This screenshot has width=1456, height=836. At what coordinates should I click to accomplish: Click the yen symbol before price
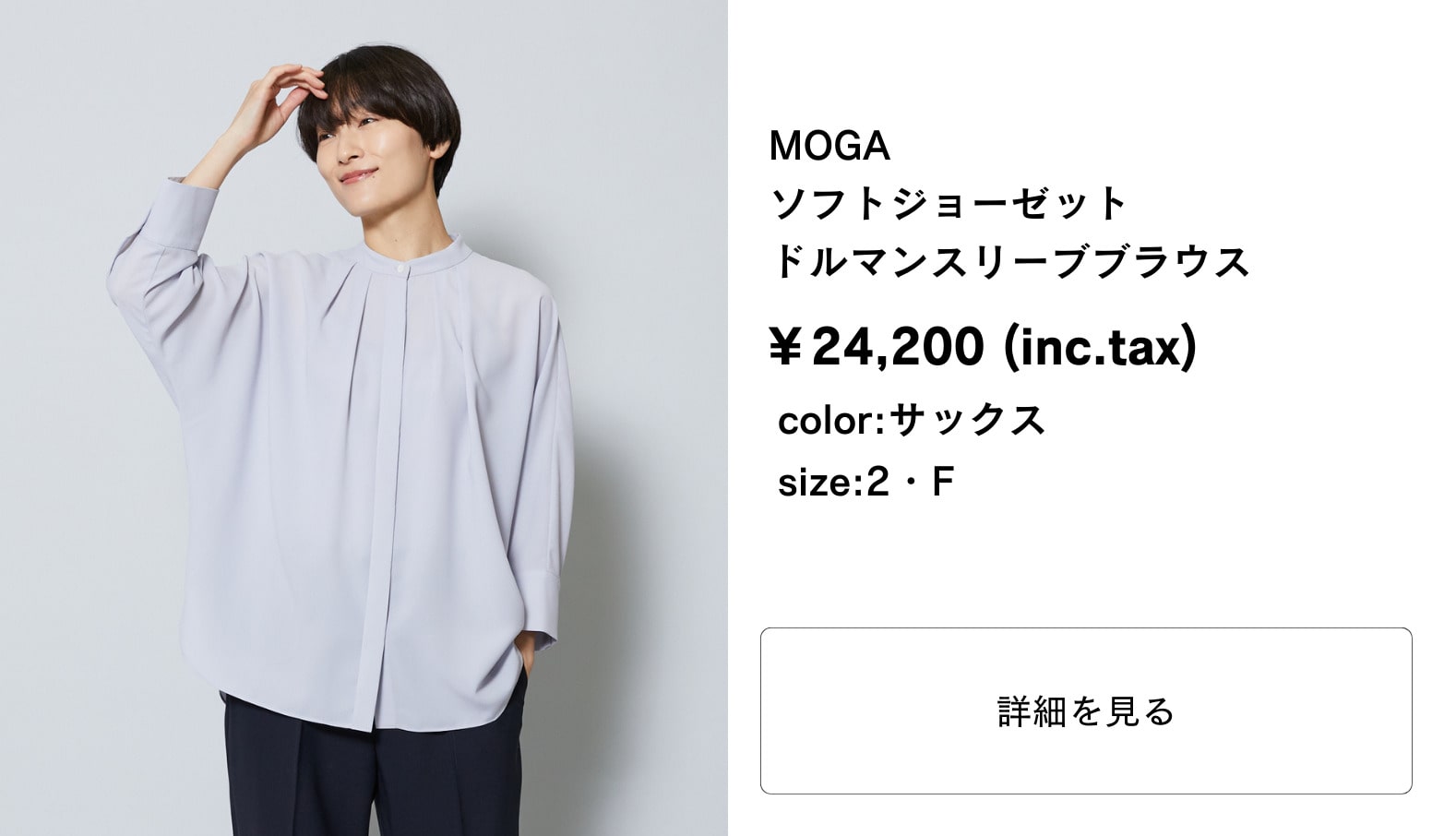(x=785, y=349)
